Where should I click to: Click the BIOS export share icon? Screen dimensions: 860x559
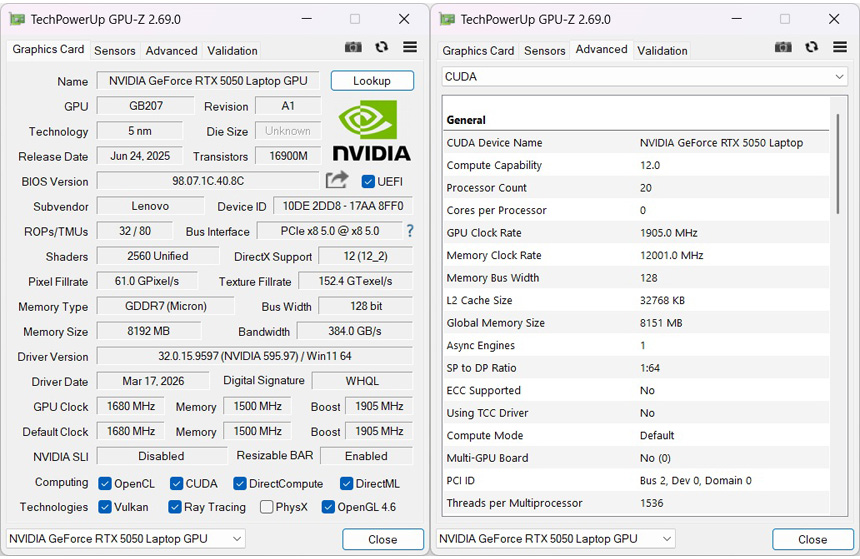[337, 180]
